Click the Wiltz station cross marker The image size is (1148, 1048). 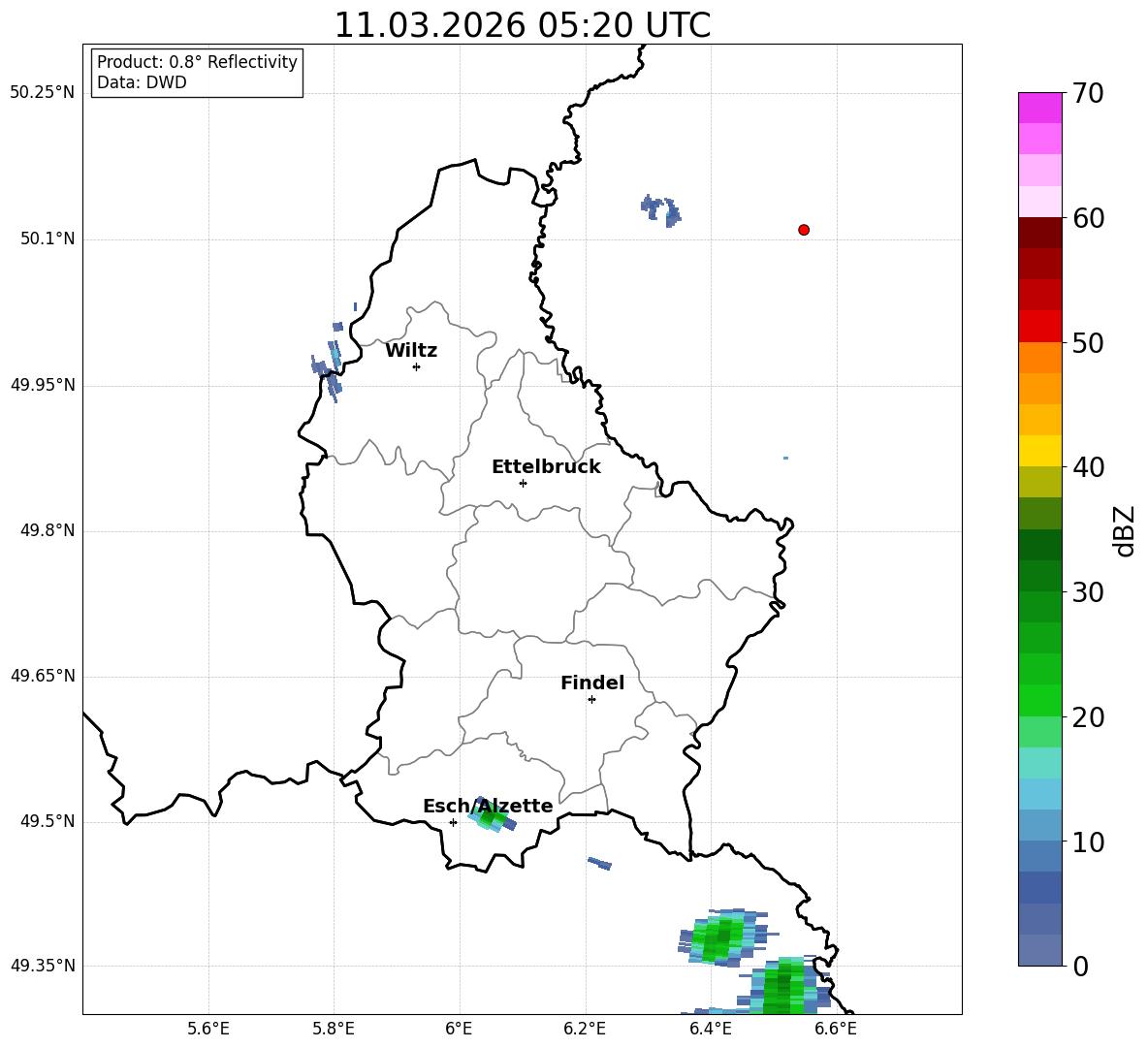tap(416, 366)
